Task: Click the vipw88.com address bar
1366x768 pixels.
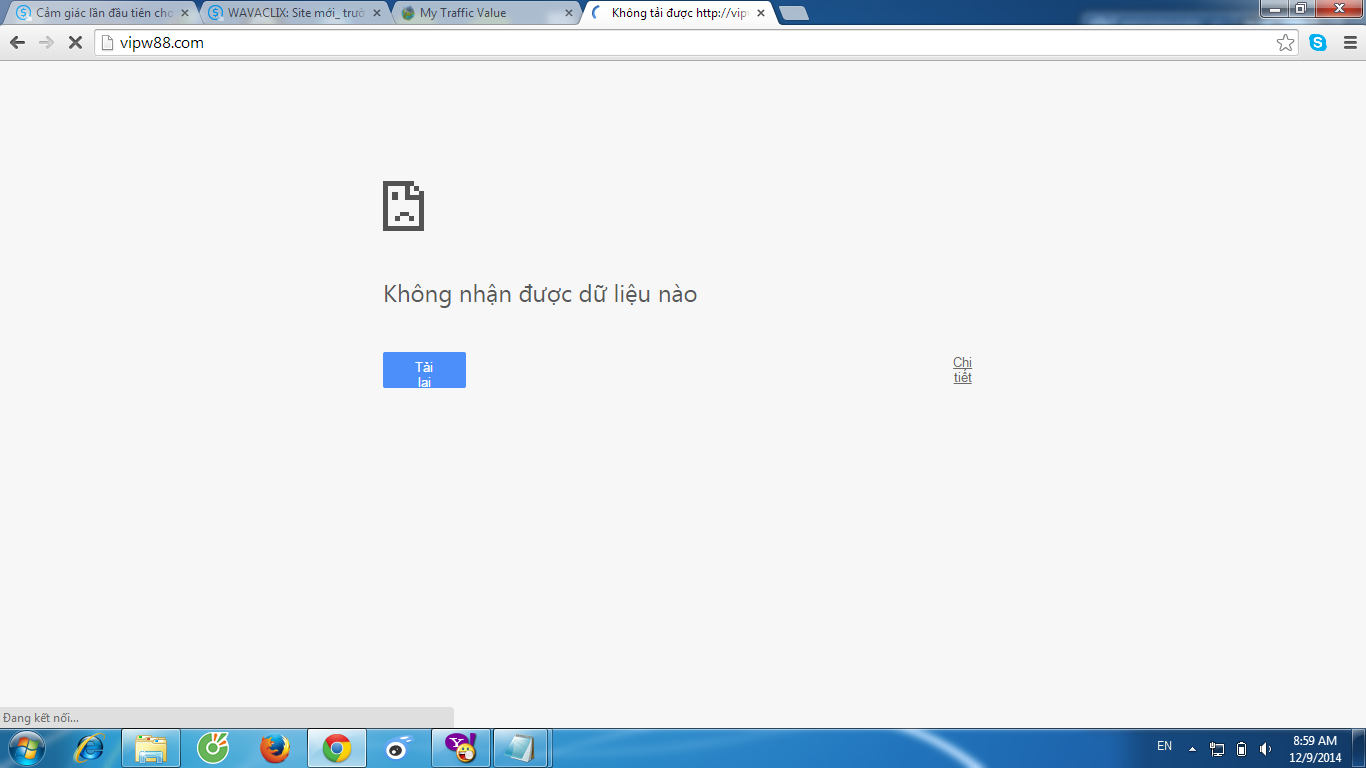Action: coord(698,43)
